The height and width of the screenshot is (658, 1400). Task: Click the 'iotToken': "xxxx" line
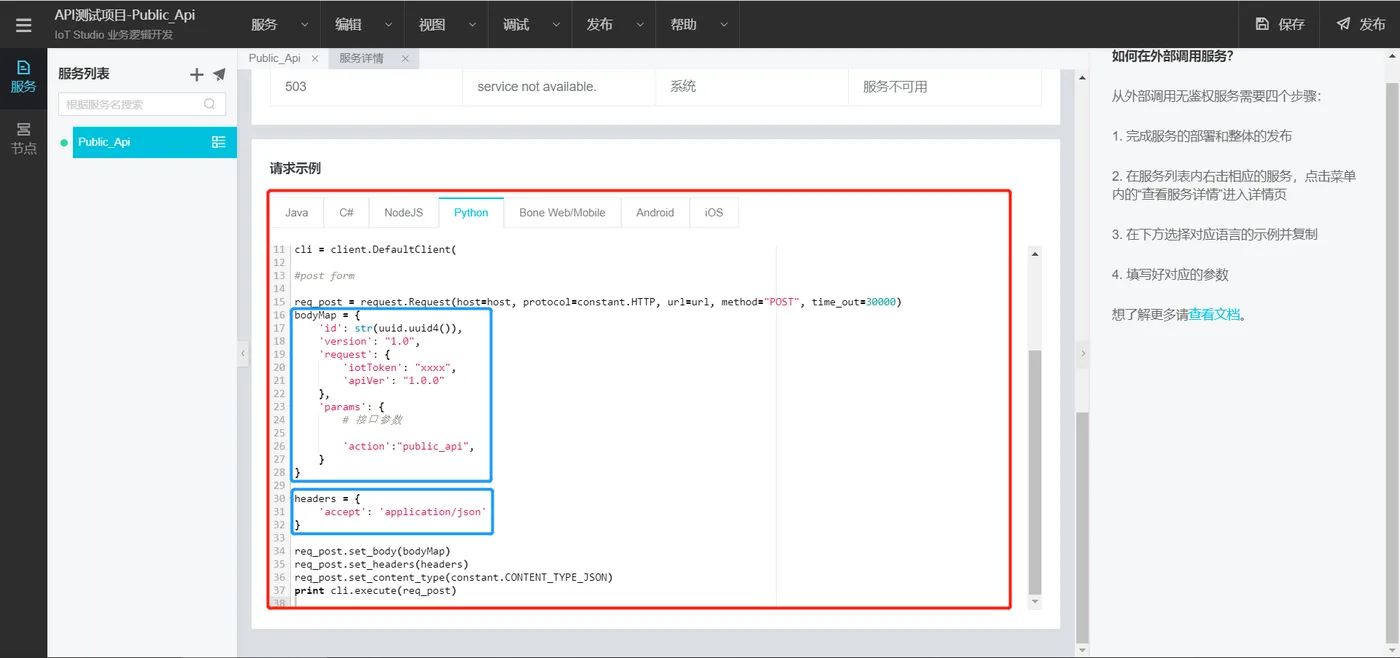pos(399,367)
